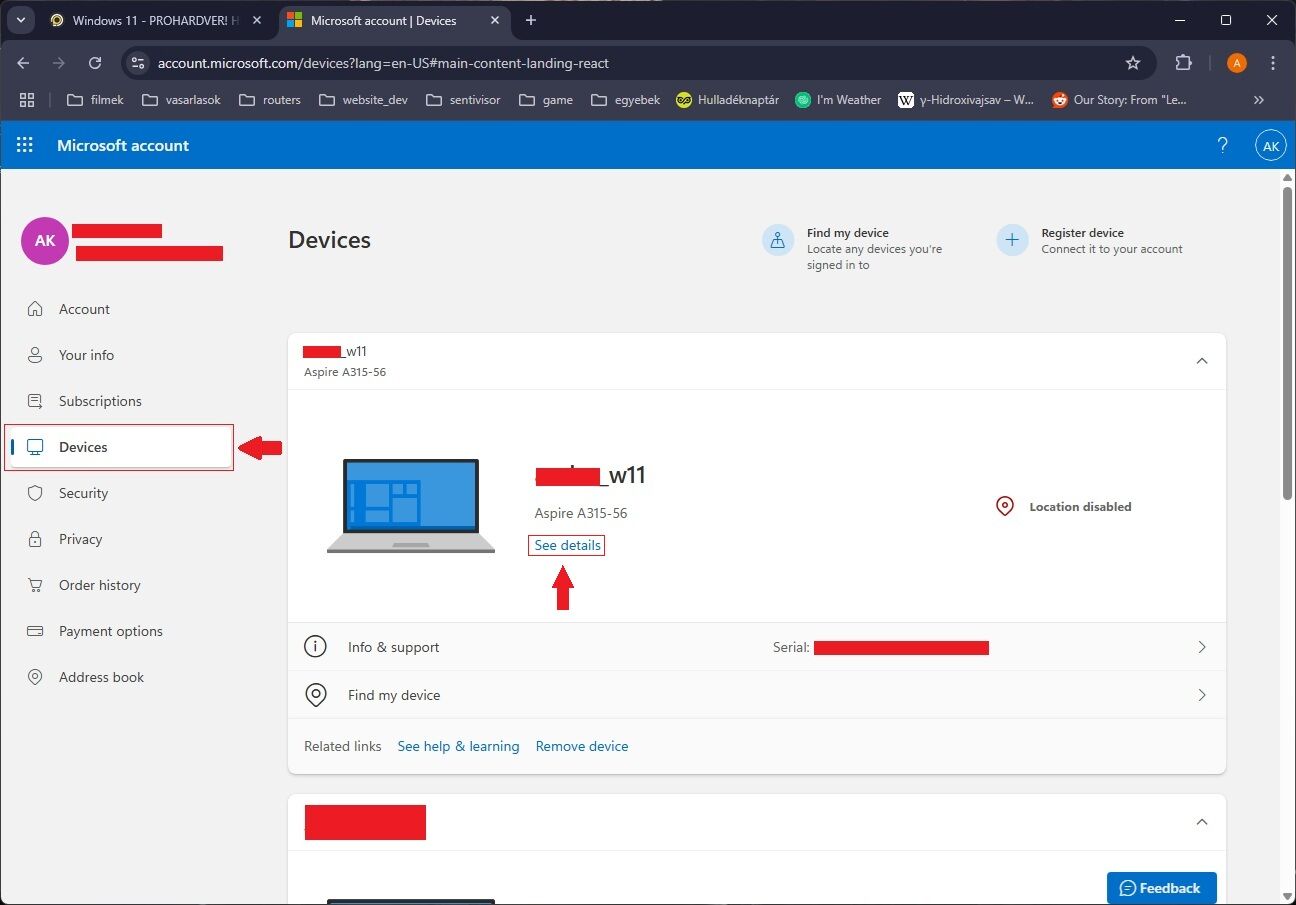Open the bookmarks apps grid icon
The width and height of the screenshot is (1296, 905).
pyautogui.click(x=27, y=100)
